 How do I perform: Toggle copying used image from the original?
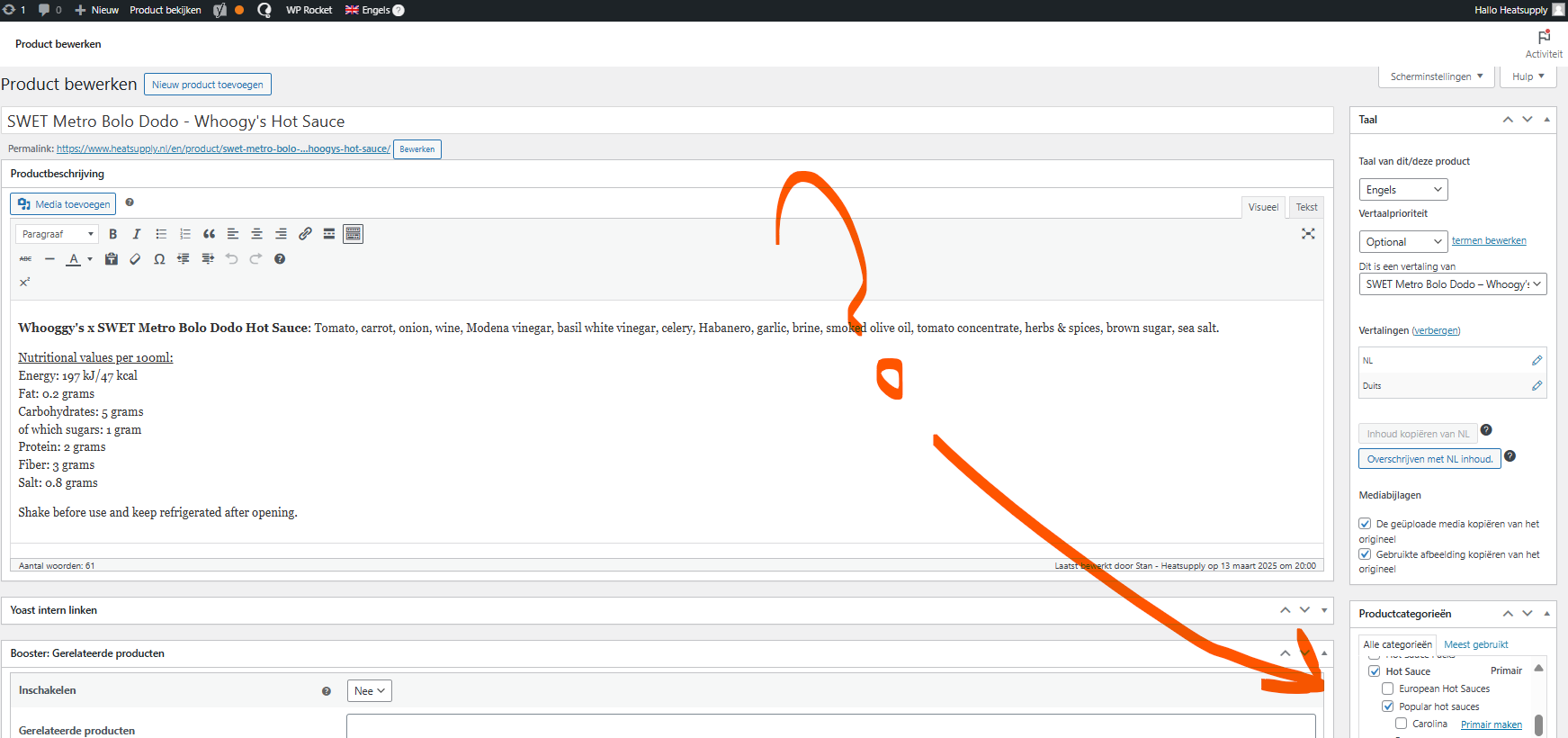point(1365,553)
